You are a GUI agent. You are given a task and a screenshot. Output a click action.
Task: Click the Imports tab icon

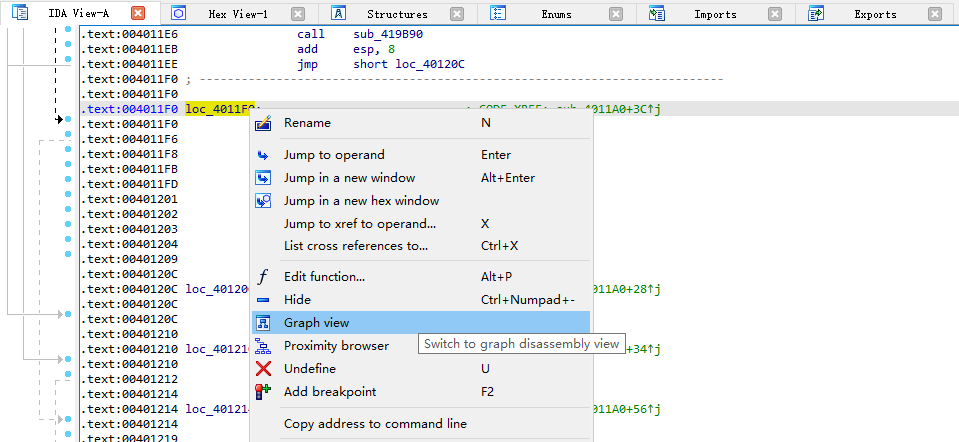(657, 13)
